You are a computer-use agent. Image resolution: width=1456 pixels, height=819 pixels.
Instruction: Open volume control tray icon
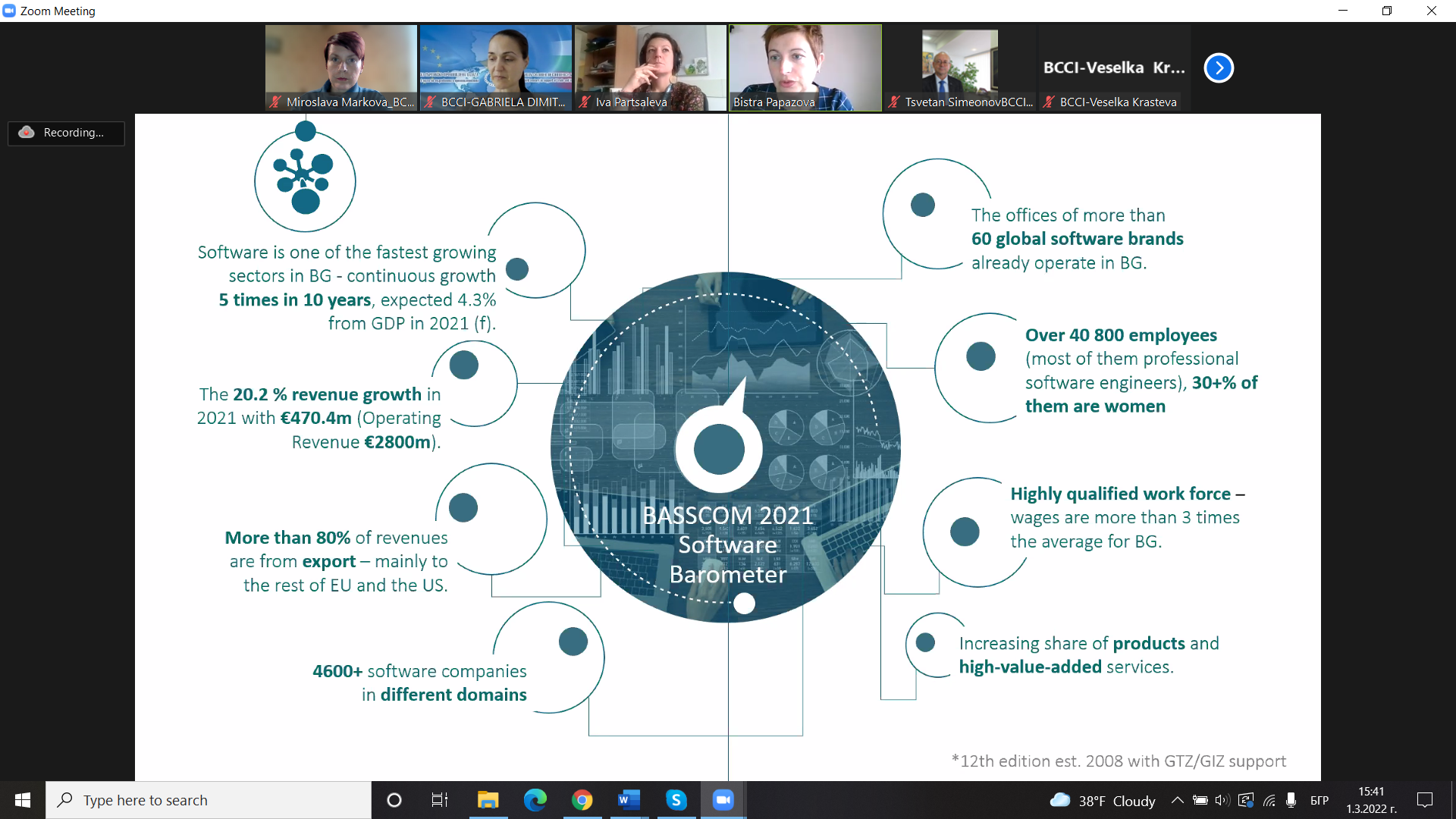1222,800
